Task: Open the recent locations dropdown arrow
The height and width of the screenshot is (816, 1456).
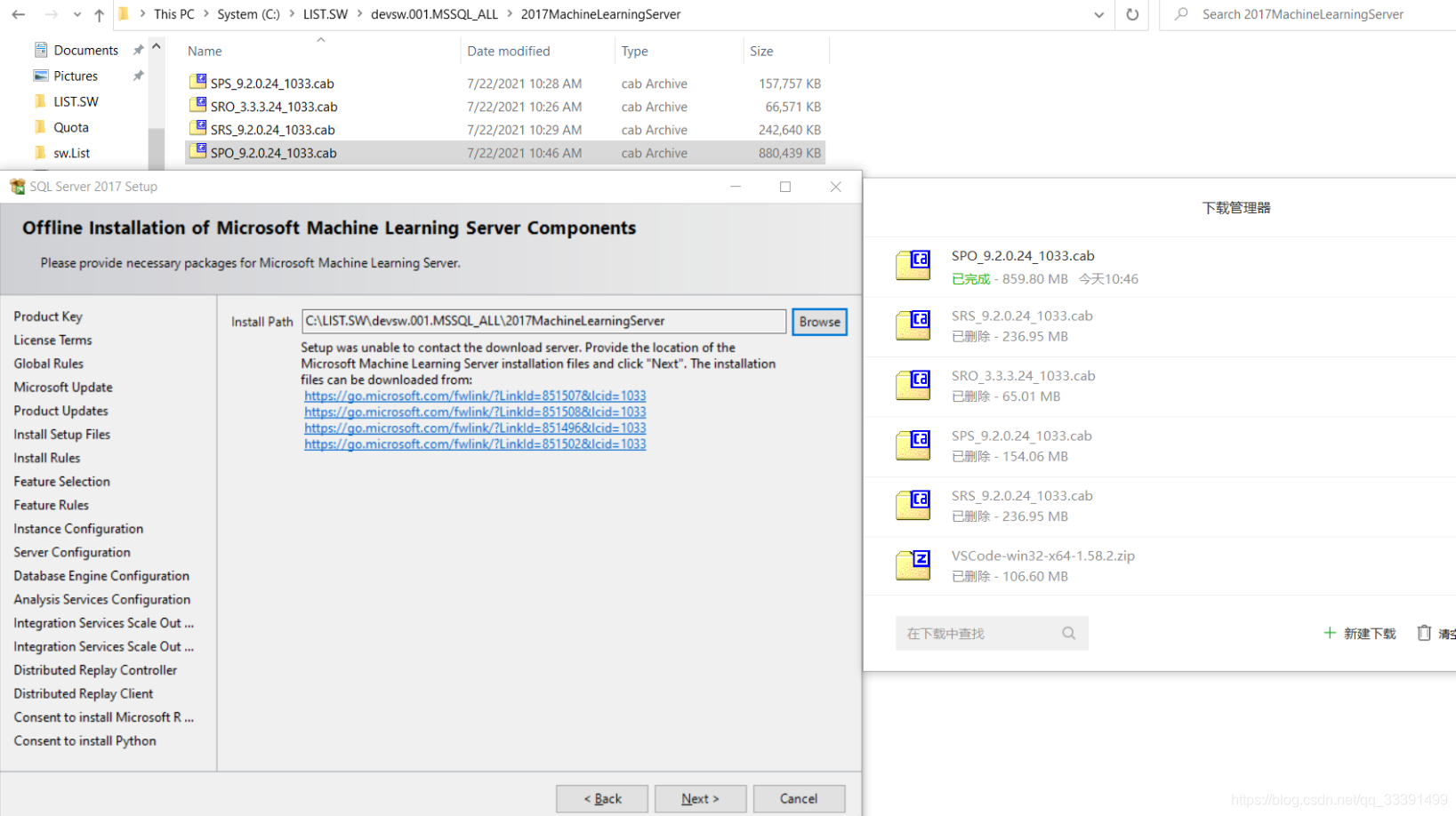Action: [x=78, y=14]
